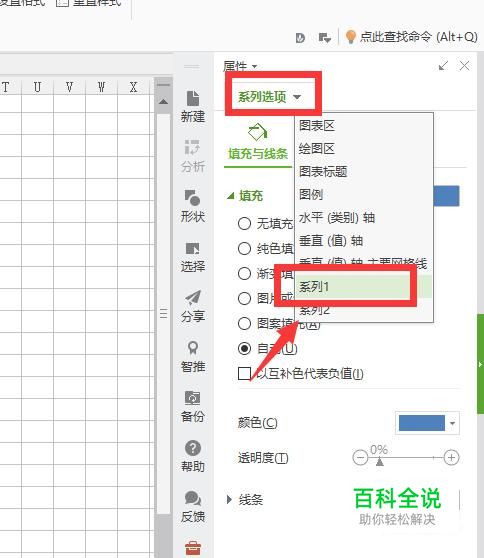This screenshot has width=484, height=558.
Task: Open the 智推 sidebar tool
Action: coord(193,357)
